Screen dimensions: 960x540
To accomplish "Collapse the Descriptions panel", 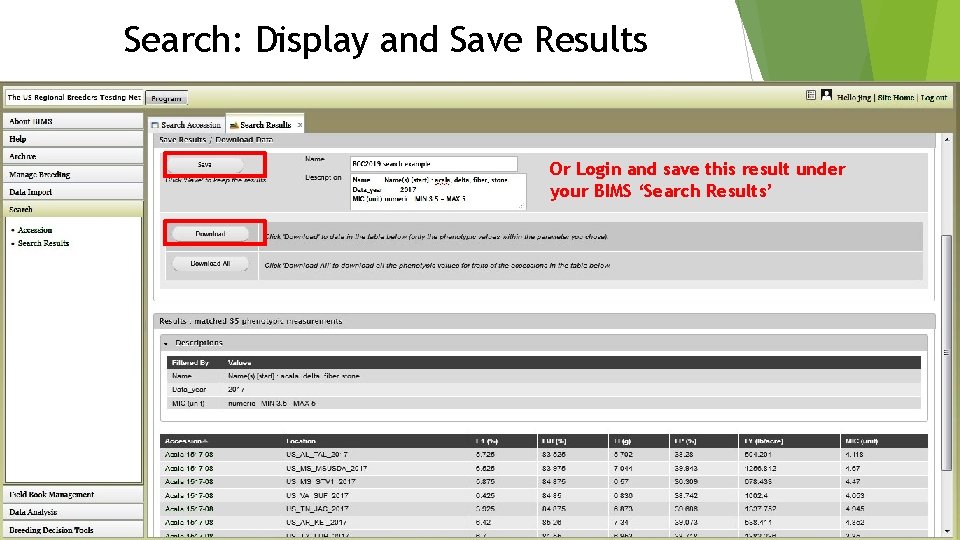I will pyautogui.click(x=166, y=343).
